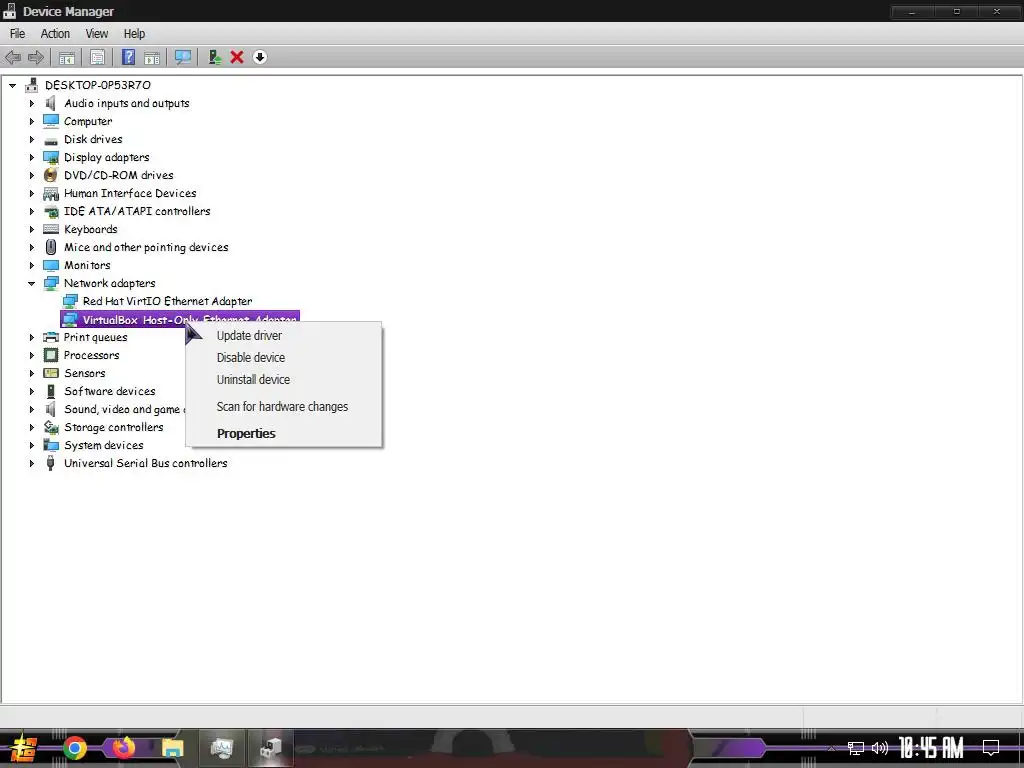
Task: Click the Storage controllers icon
Action: [x=51, y=427]
